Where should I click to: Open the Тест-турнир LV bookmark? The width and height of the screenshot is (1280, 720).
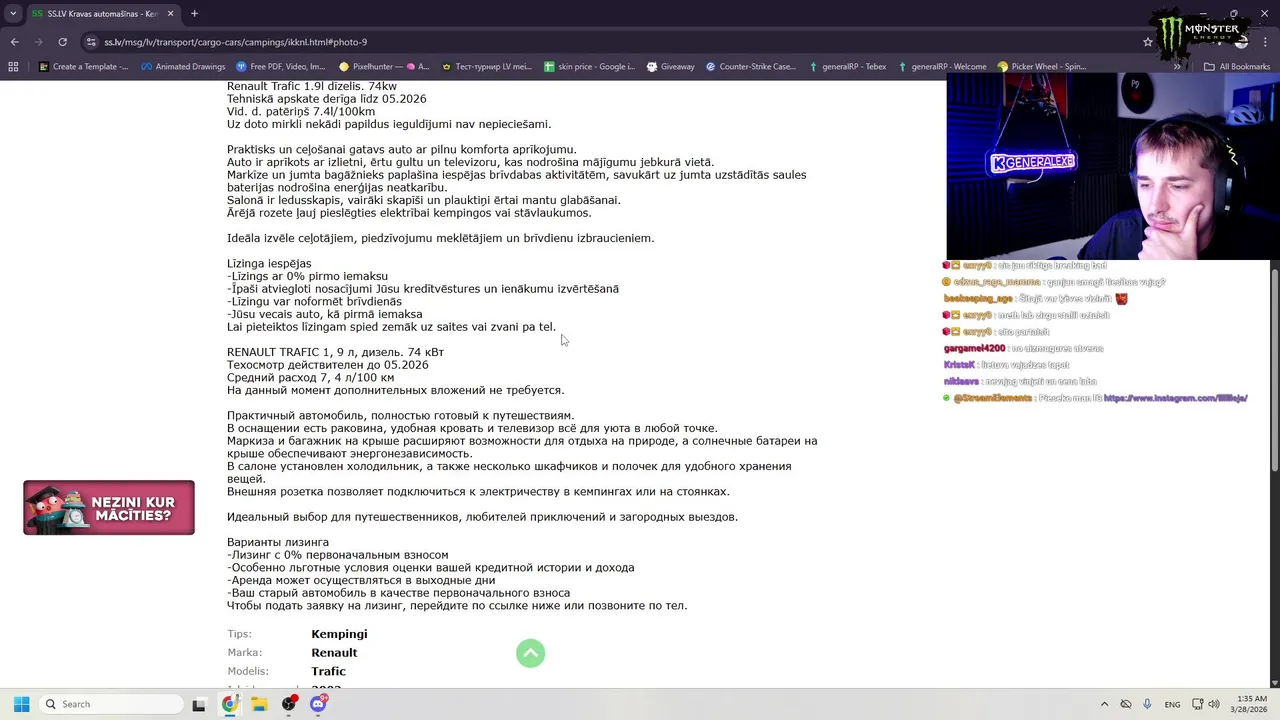pos(486,67)
